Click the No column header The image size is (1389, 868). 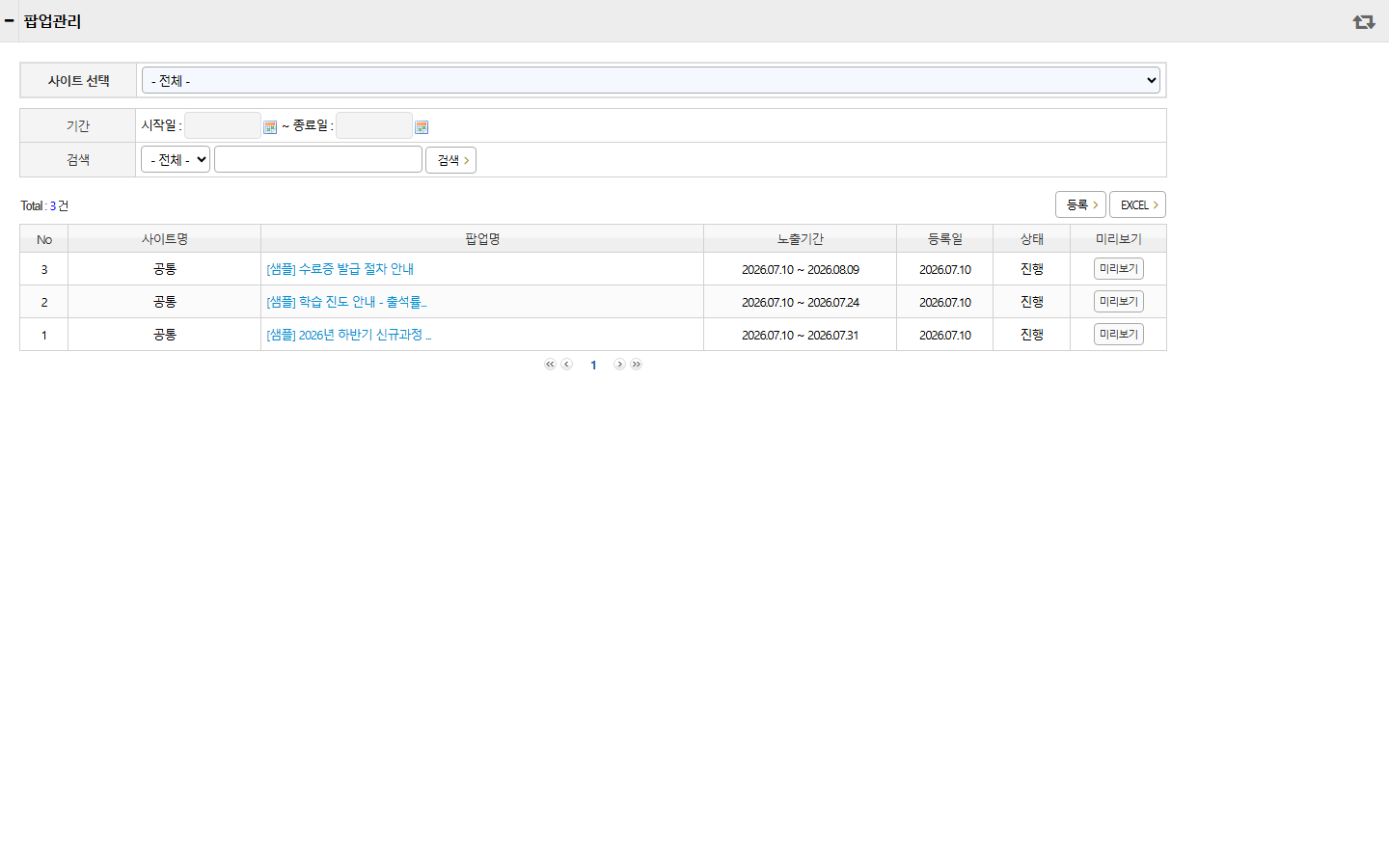coord(44,238)
